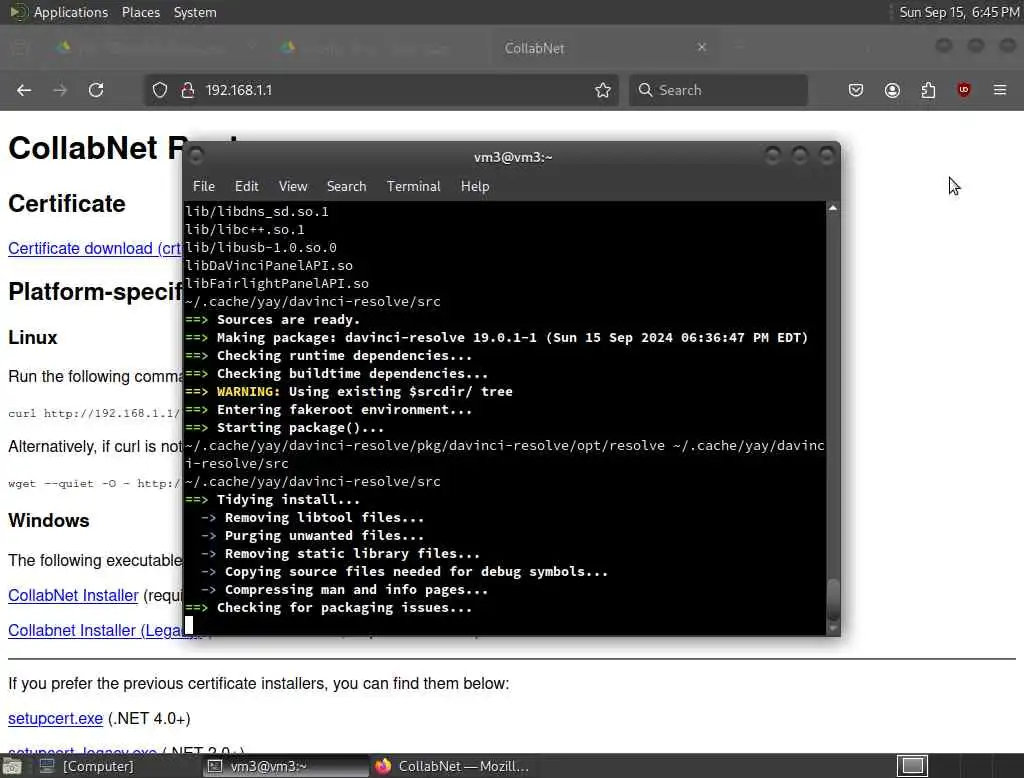This screenshot has height=778, width=1024.
Task: Click the 'Windows' heading on page
Action: (x=49, y=521)
